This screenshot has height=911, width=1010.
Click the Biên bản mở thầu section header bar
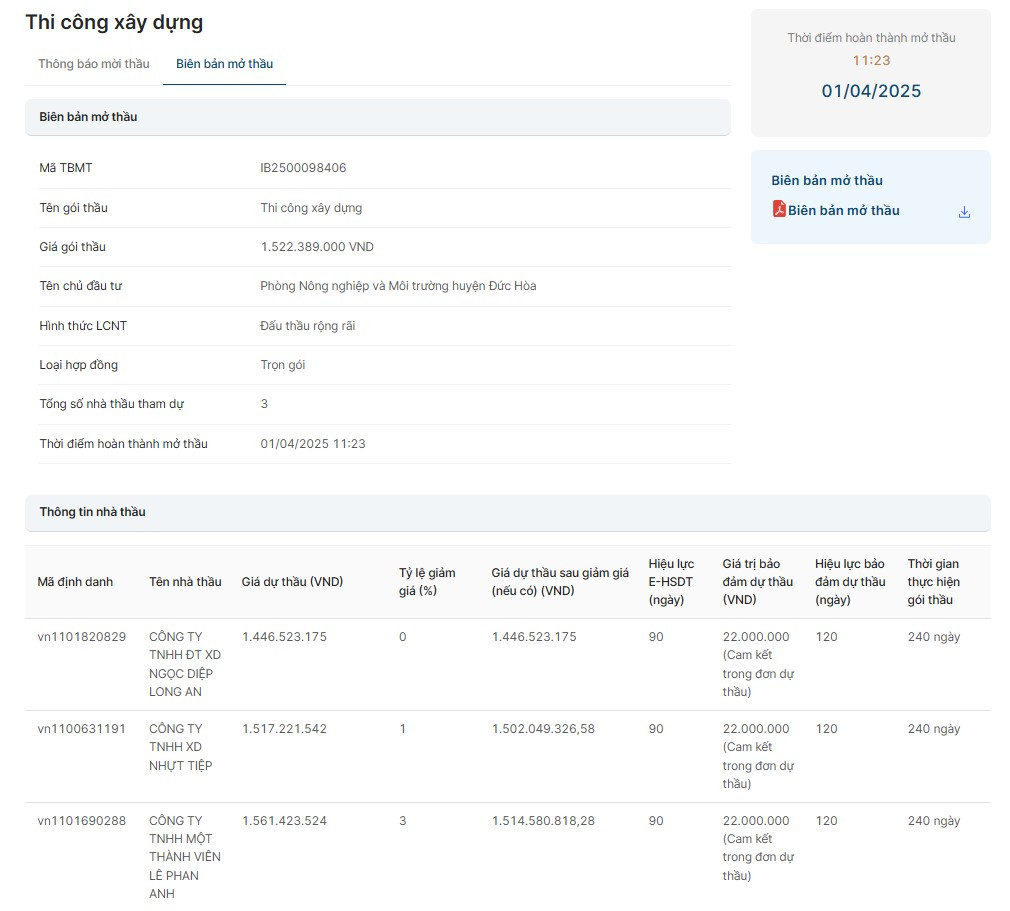88,117
